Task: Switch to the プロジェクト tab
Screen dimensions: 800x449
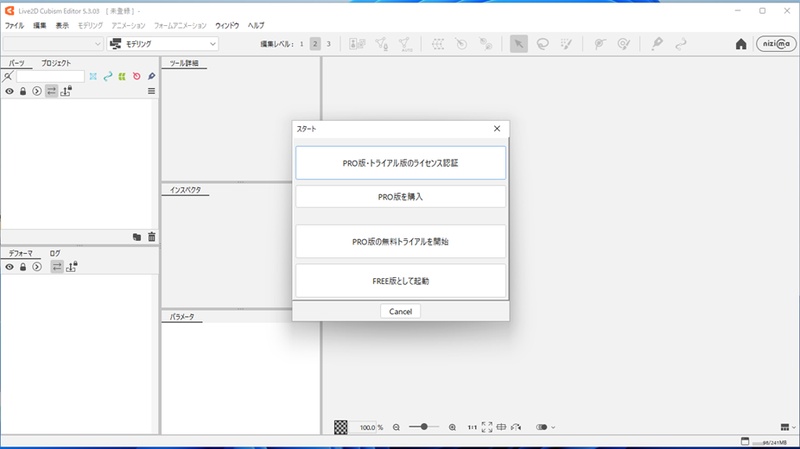Action: coord(56,63)
